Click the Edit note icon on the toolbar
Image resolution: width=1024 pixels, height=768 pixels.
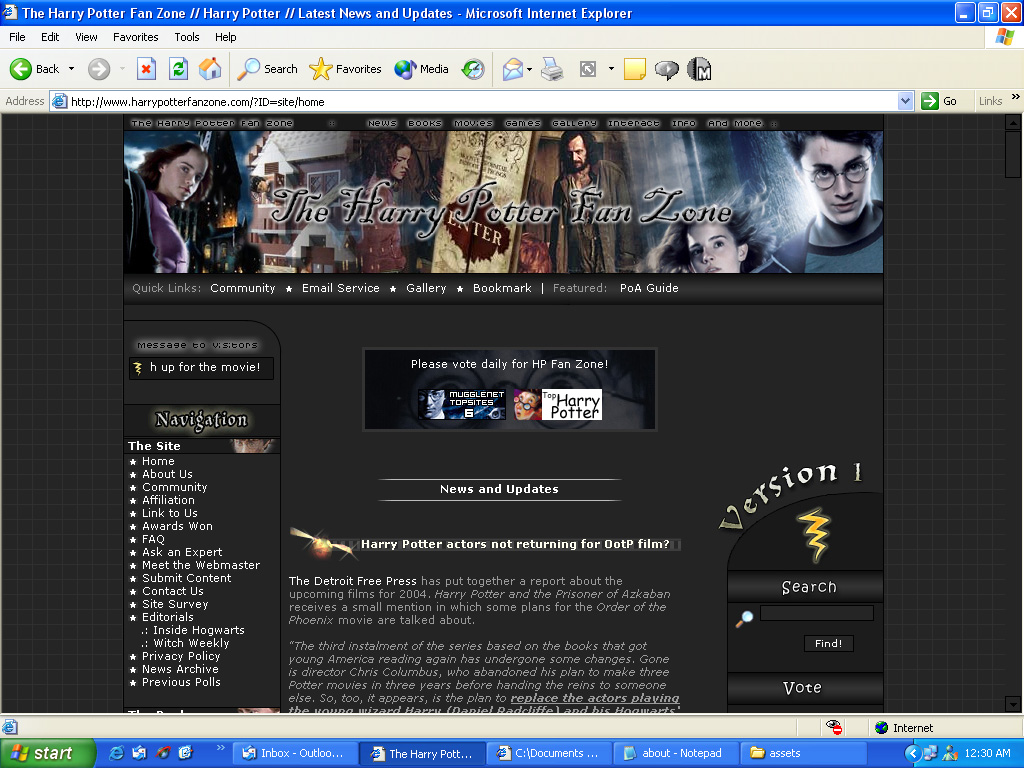tap(632, 69)
